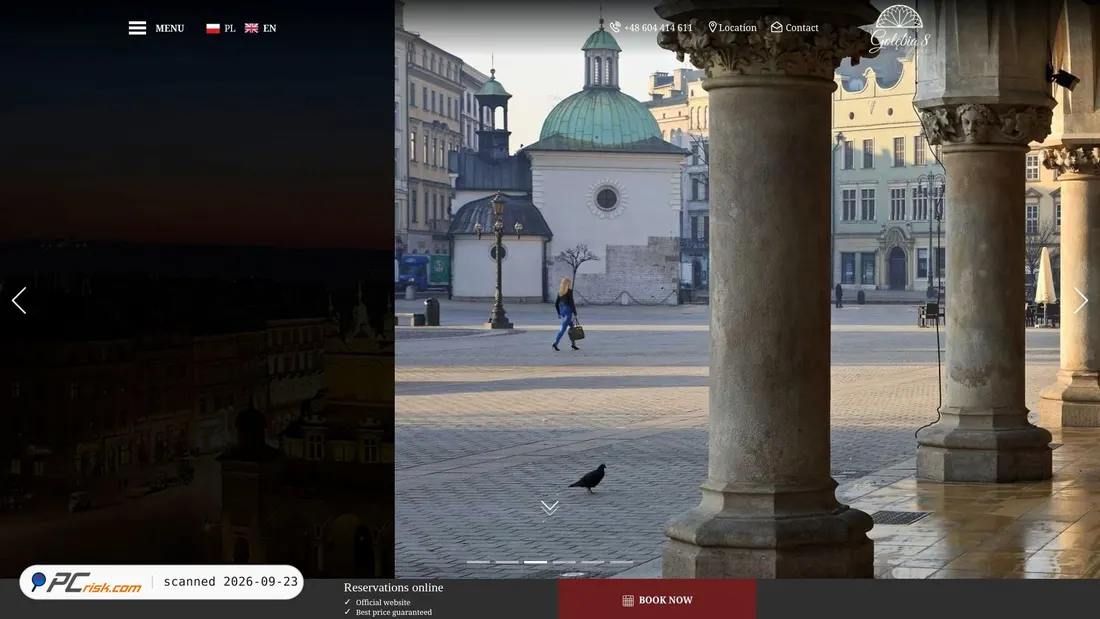Jump to the fourth slide indicator
The height and width of the screenshot is (619, 1100).
(x=564, y=562)
